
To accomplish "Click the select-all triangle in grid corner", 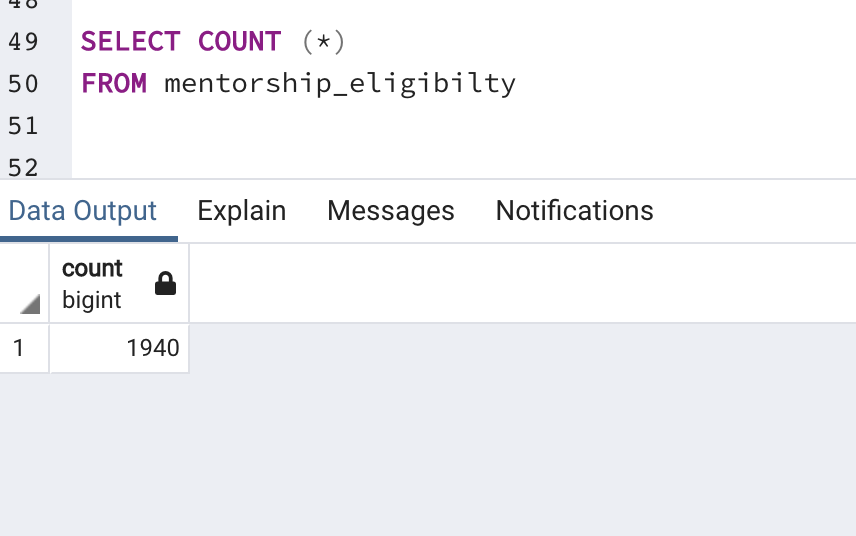I will point(30,304).
